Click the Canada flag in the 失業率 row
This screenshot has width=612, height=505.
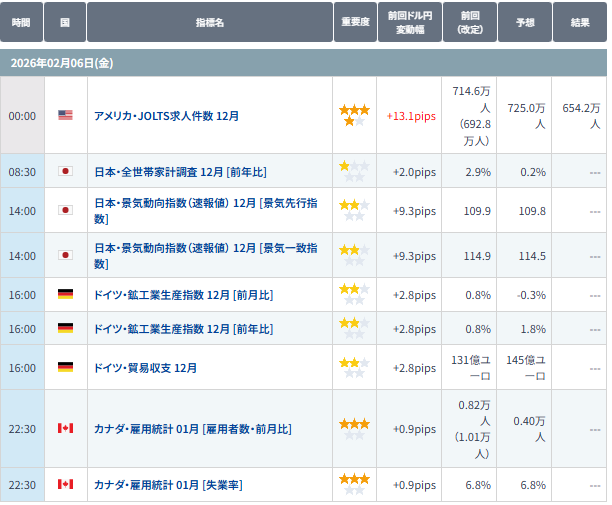click(65, 485)
